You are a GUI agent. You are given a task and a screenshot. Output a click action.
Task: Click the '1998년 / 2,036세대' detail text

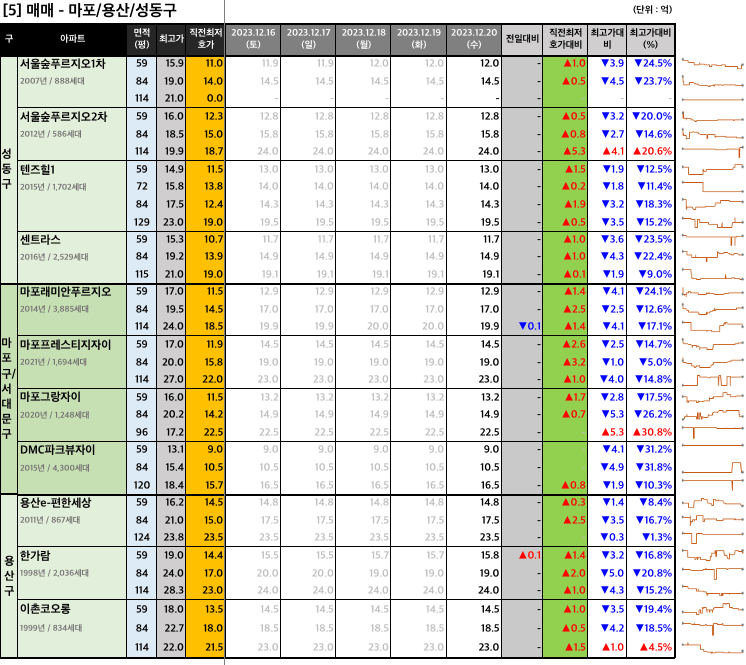54,573
